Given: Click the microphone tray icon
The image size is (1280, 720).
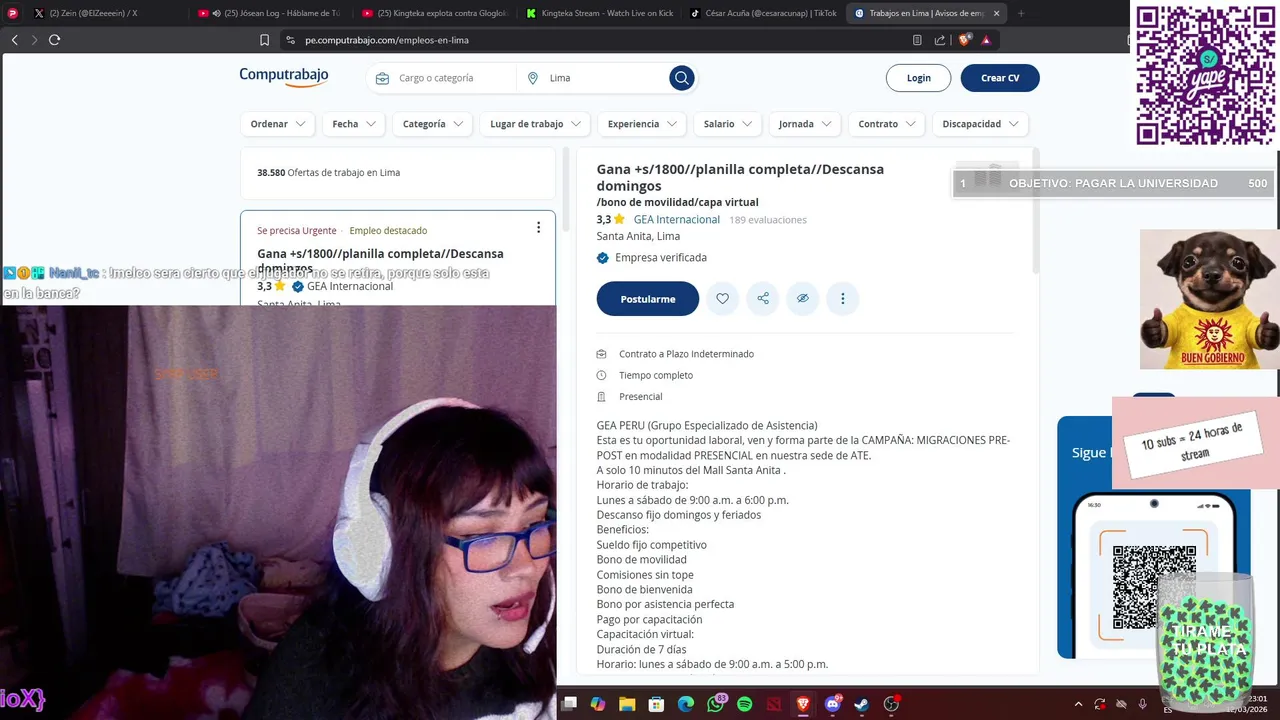Looking at the screenshot, I should click(x=1142, y=704).
